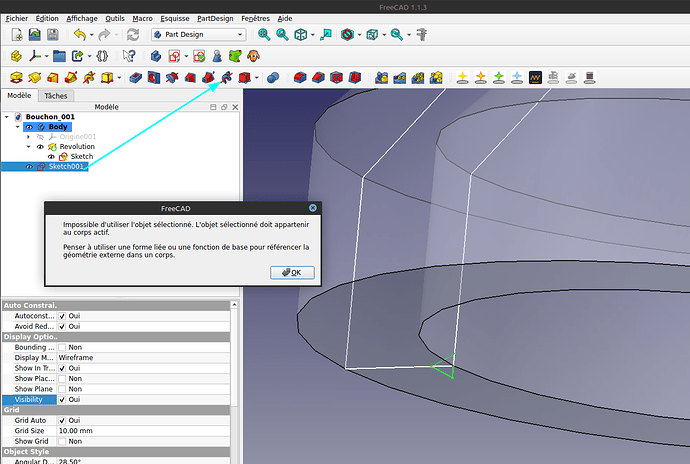Click the create group folder icon
Image resolution: width=690 pixels, height=464 pixels.
[x=59, y=56]
